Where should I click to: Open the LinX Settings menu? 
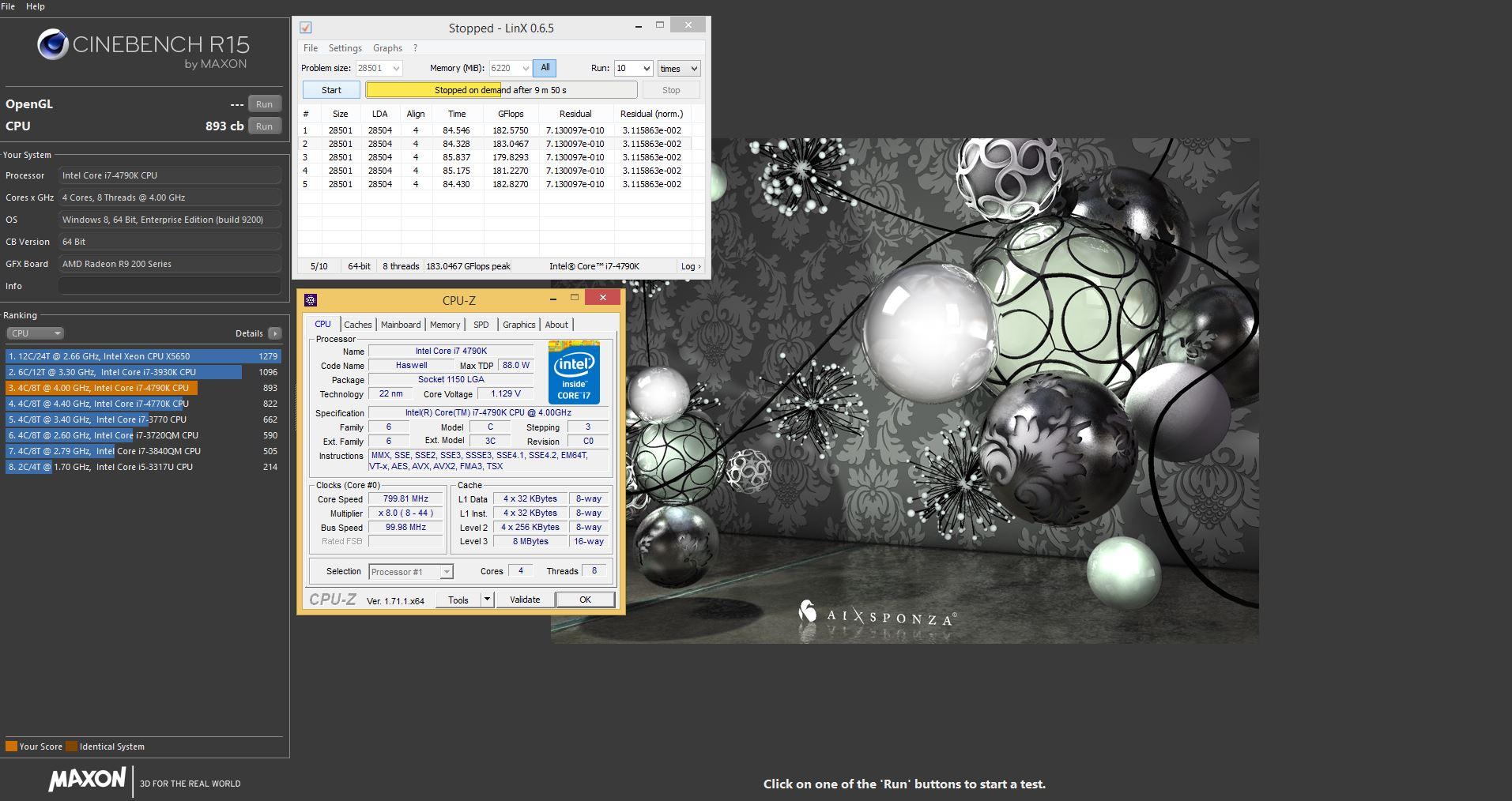pos(345,48)
